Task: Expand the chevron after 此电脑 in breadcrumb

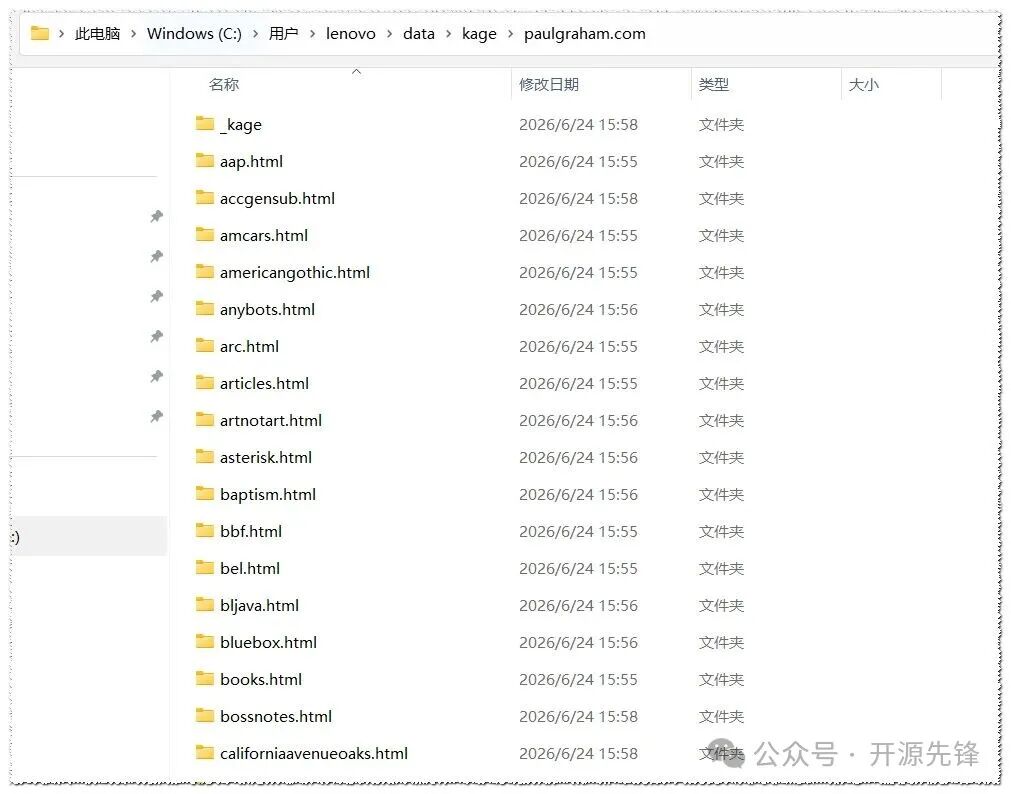Action: pyautogui.click(x=133, y=34)
